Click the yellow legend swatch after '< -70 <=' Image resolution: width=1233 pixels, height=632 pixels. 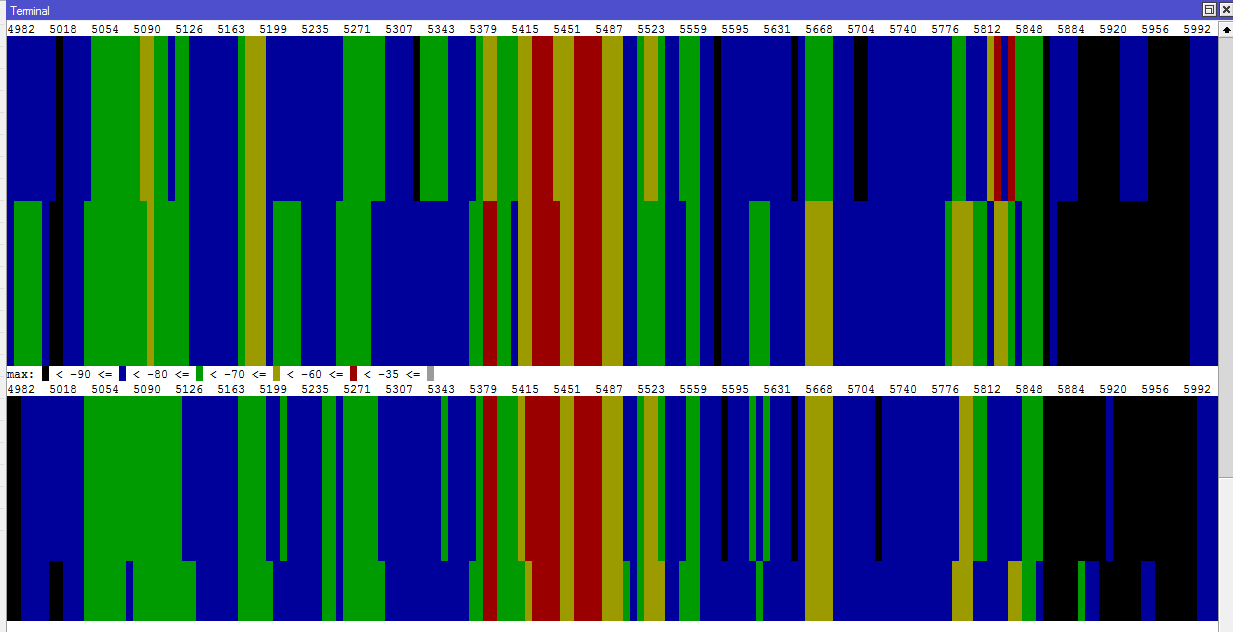click(x=276, y=373)
